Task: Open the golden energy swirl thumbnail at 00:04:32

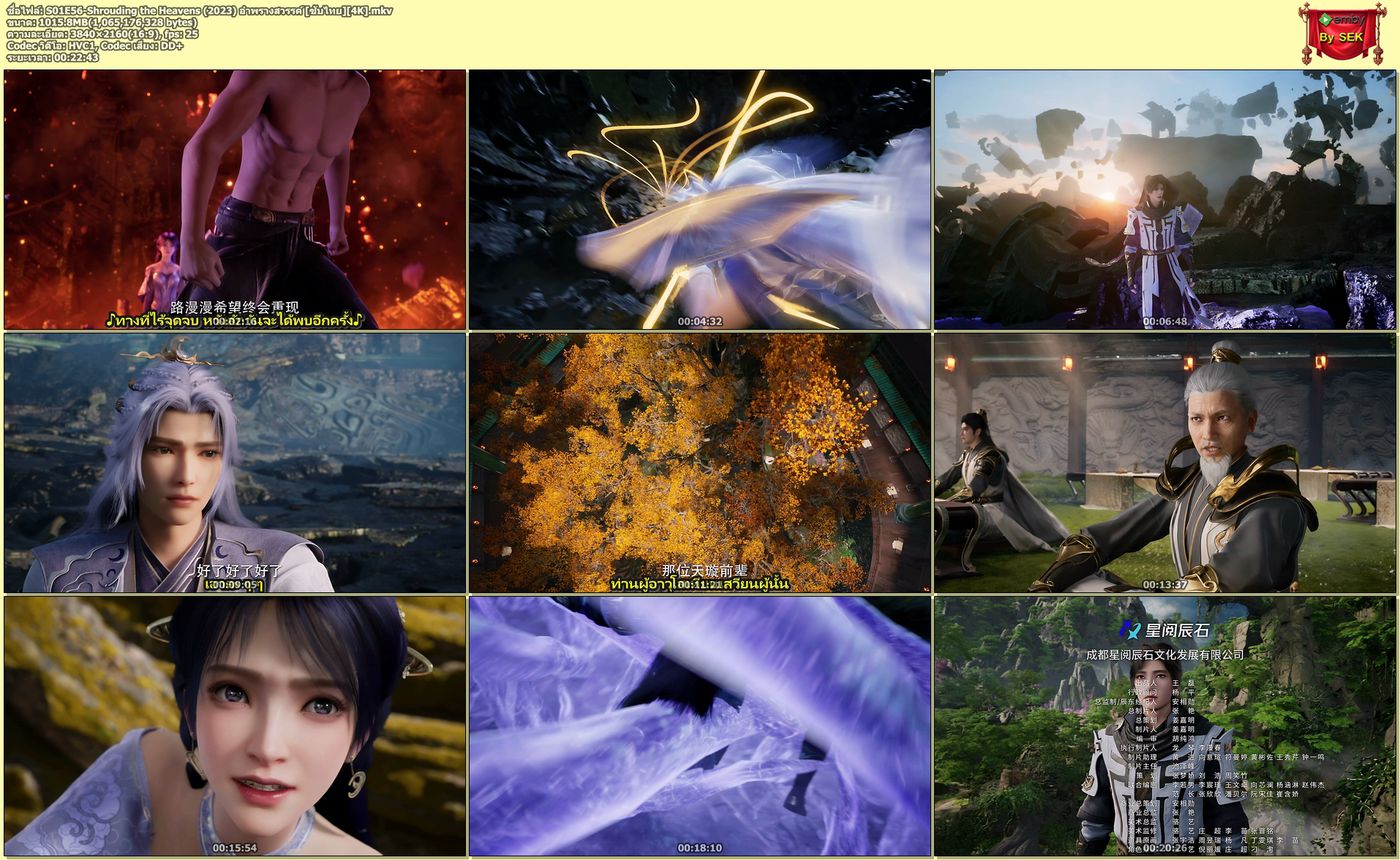Action: (700, 200)
